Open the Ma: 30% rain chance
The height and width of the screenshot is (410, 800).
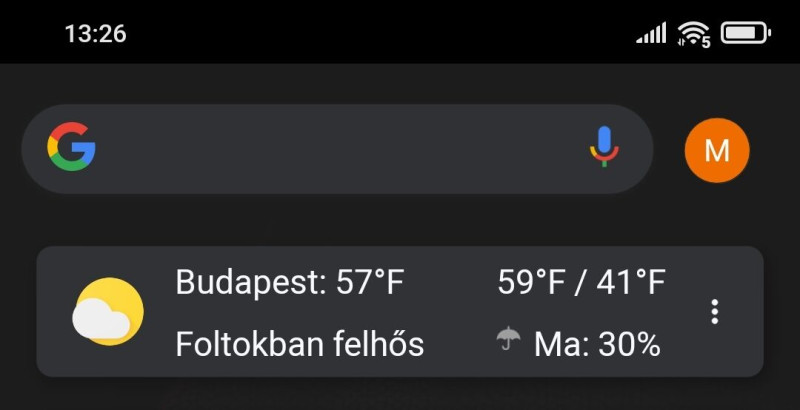(x=597, y=344)
